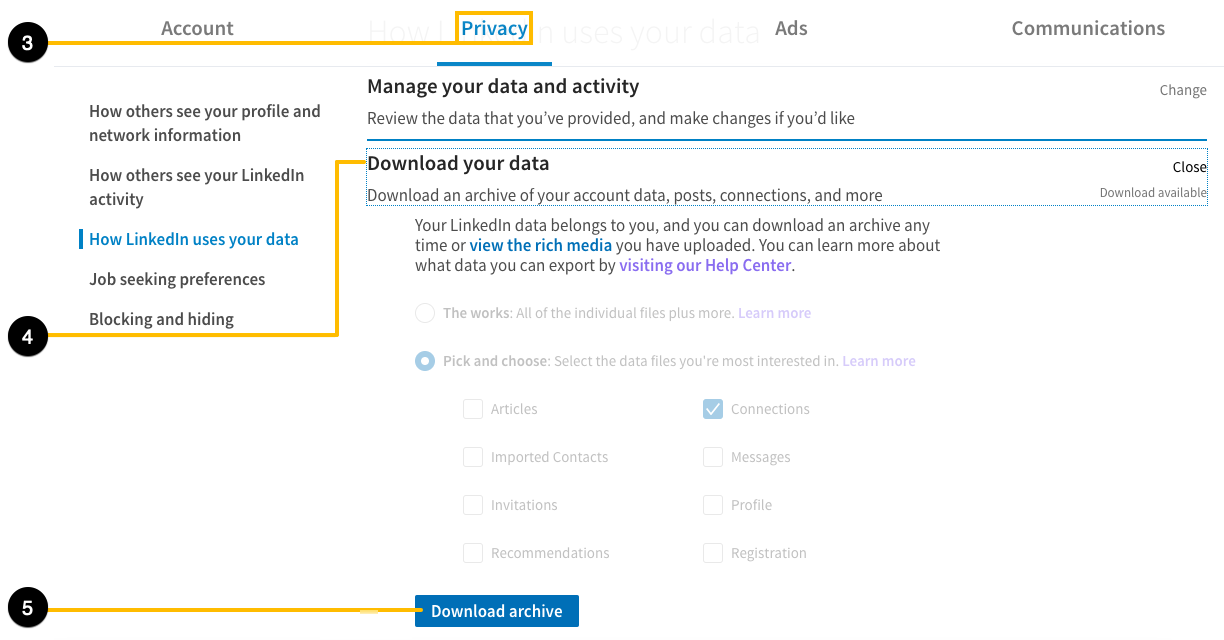
Task: Open 'How others see your profile and network information'
Action: [204, 123]
